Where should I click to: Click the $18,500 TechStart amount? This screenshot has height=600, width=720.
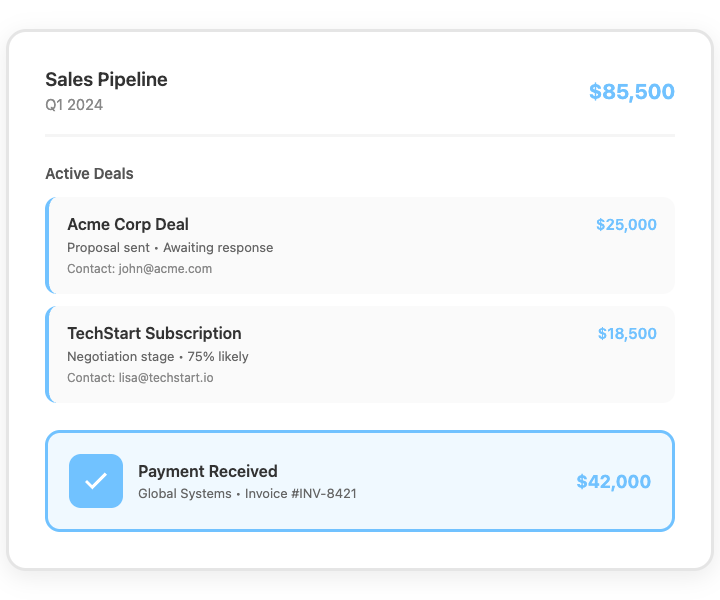point(627,333)
